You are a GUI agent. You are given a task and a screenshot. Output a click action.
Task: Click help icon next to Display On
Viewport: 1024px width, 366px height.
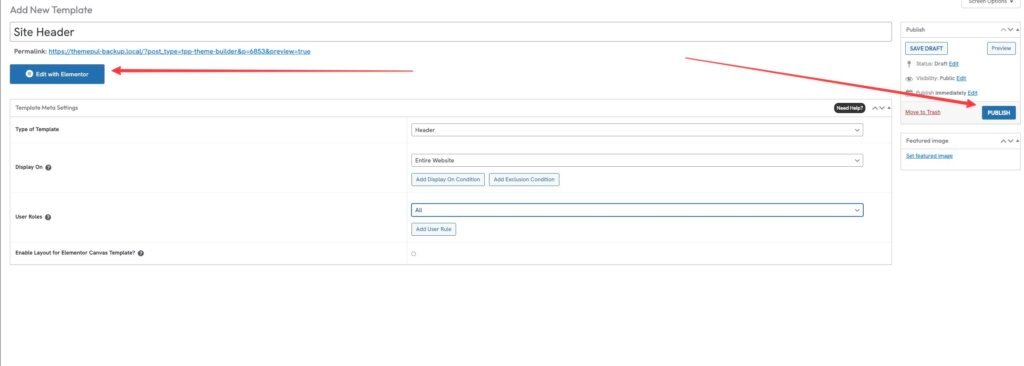[48, 167]
